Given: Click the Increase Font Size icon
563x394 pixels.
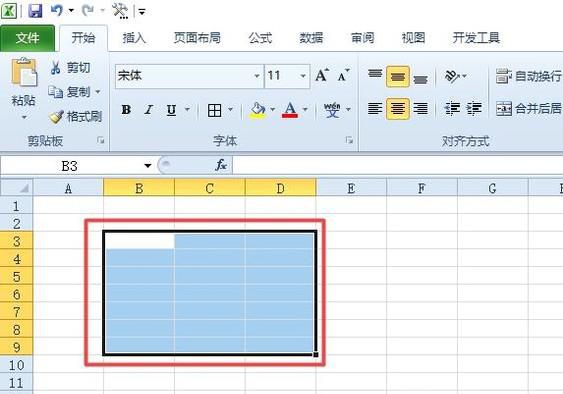Looking at the screenshot, I should [x=322, y=75].
